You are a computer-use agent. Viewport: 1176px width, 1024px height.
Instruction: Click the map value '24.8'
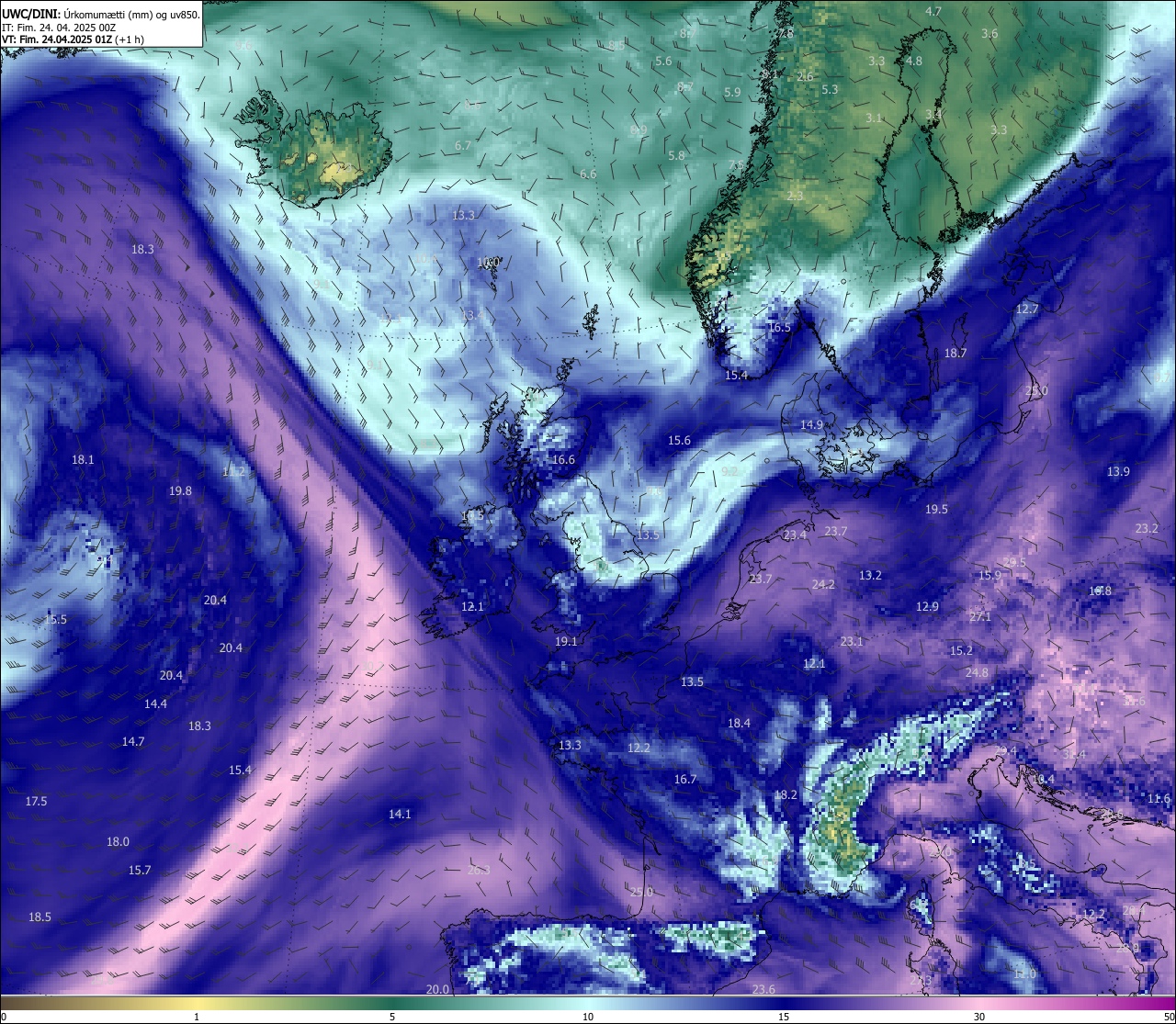click(x=977, y=673)
